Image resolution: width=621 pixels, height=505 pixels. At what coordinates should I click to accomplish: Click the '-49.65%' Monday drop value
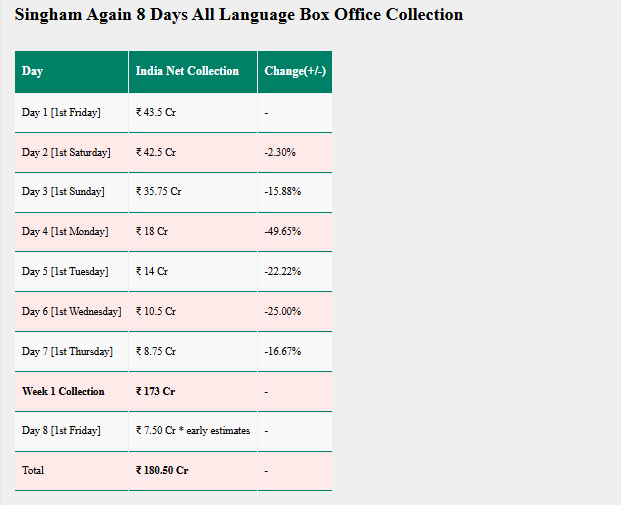(283, 231)
